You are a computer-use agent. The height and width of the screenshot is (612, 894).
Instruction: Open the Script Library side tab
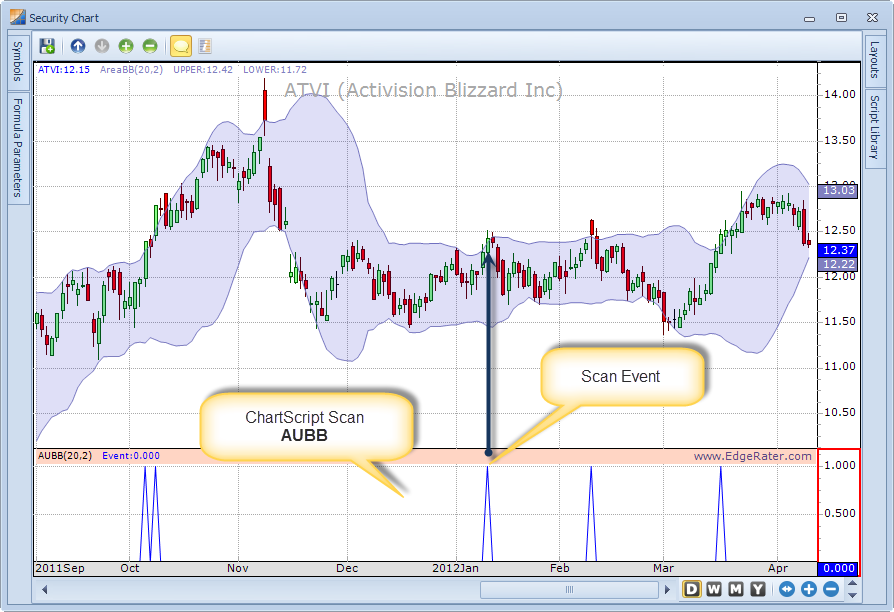(x=874, y=127)
